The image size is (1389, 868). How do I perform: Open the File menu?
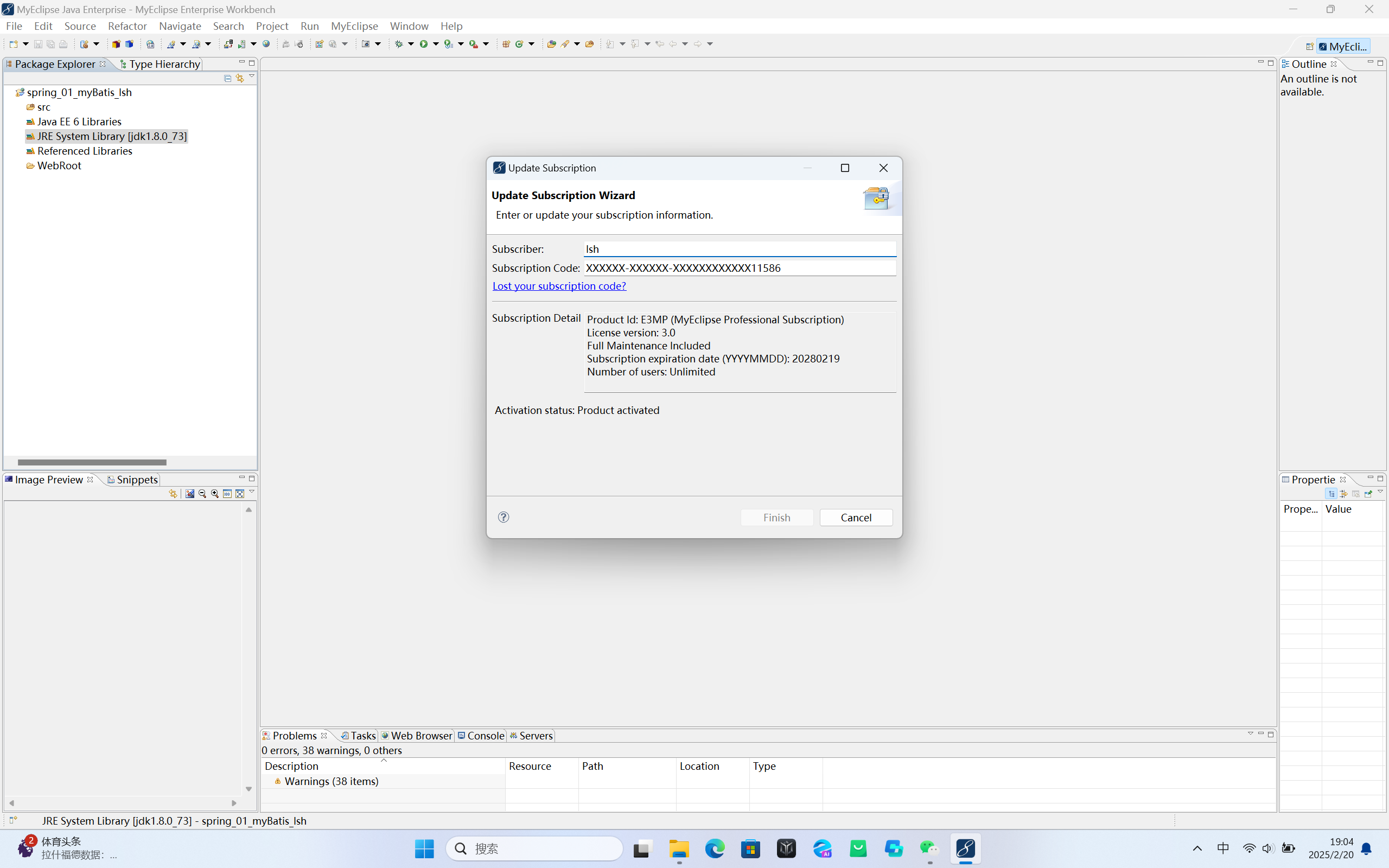(x=14, y=26)
